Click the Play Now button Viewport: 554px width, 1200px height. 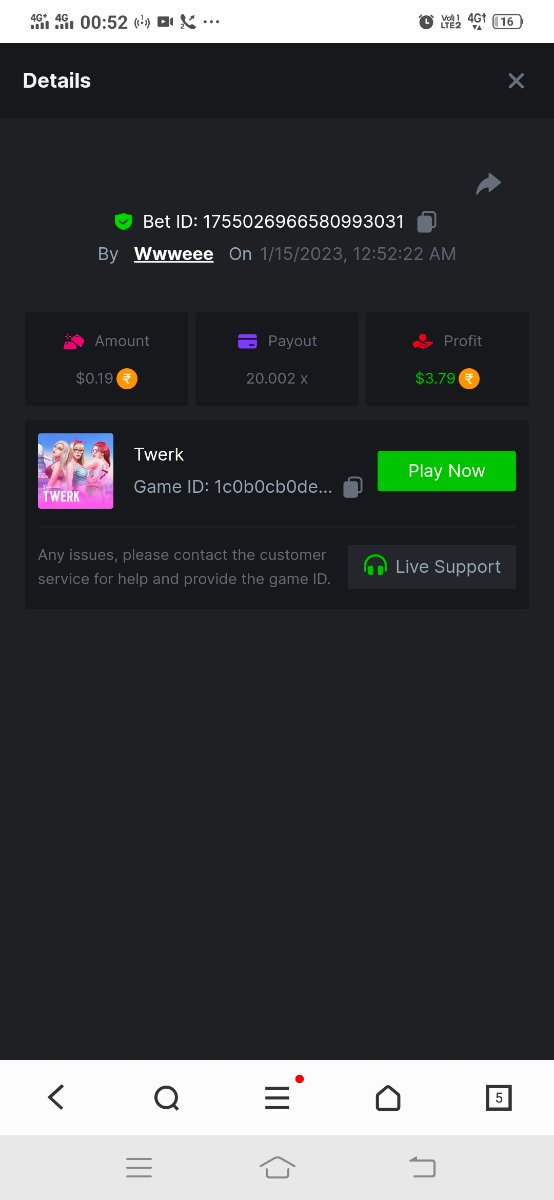[x=447, y=471]
